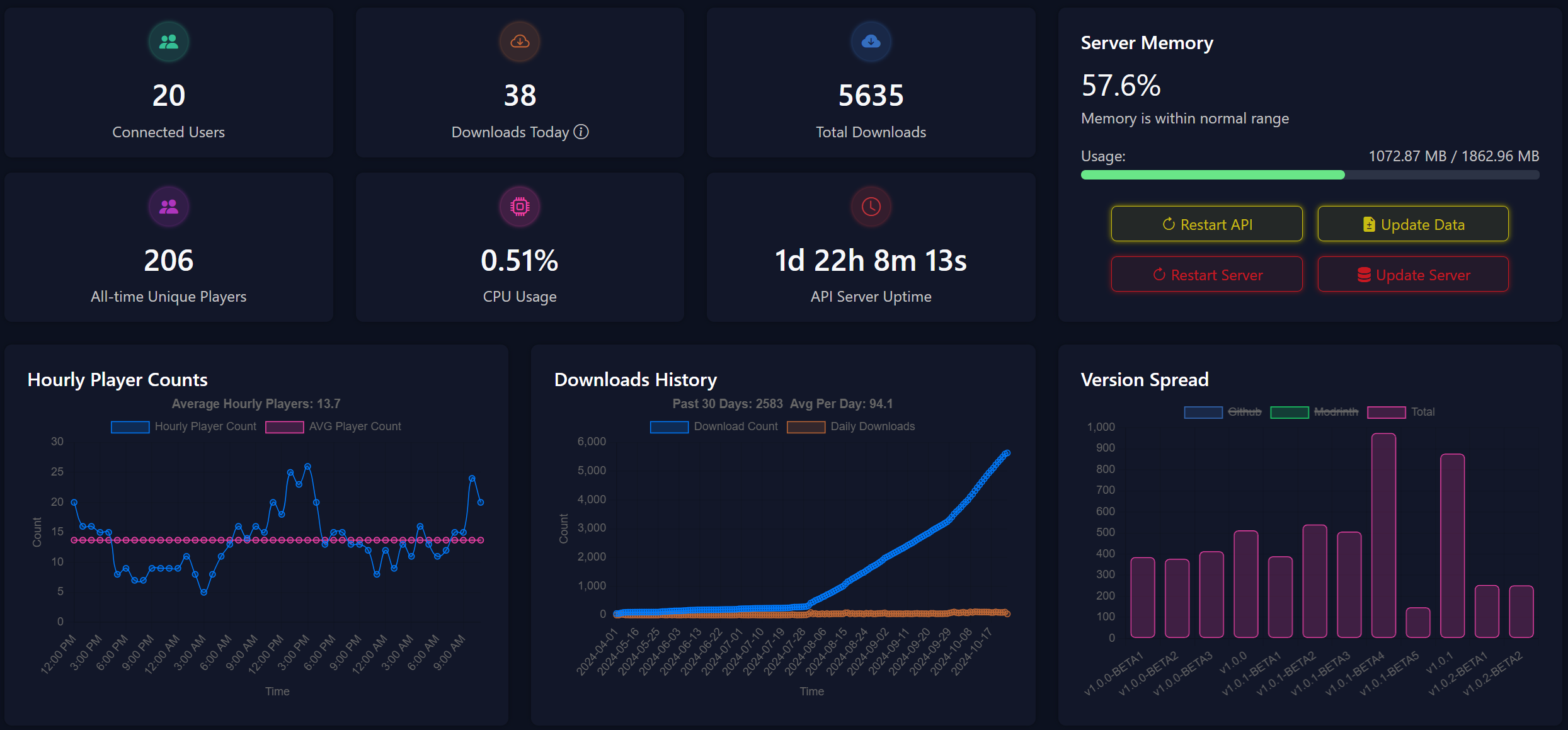Click the All-time Unique Players icon
The width and height of the screenshot is (1568, 730).
point(168,206)
